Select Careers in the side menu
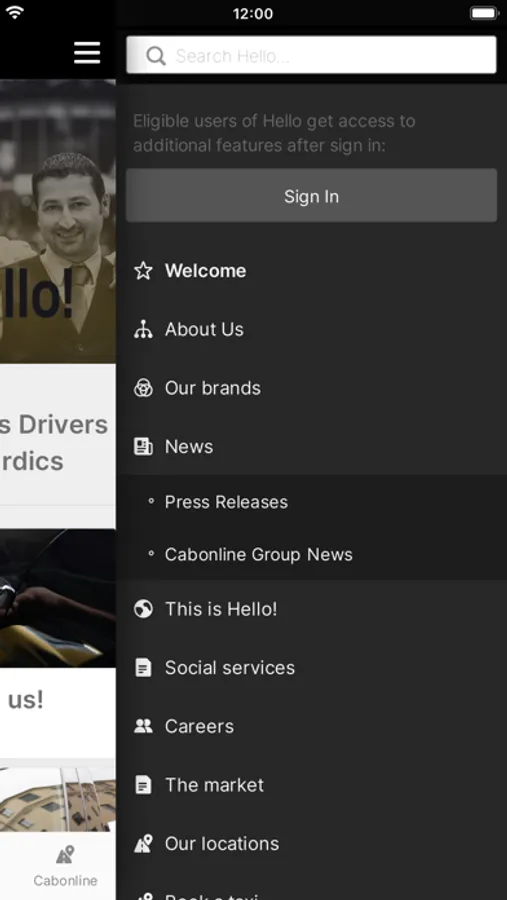This screenshot has height=900, width=507. click(x=311, y=726)
